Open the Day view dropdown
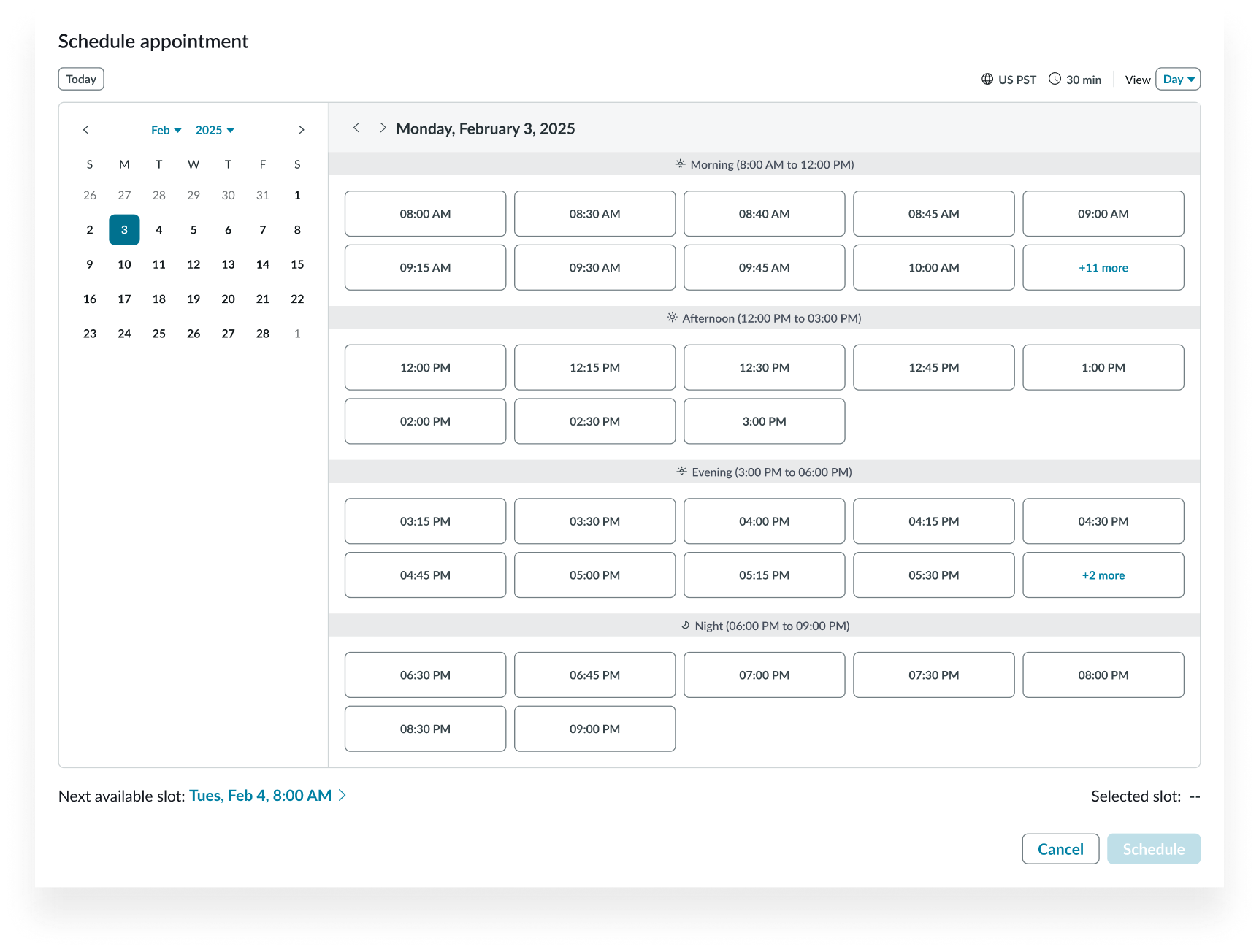This screenshot has height=952, width=1259. (x=1177, y=79)
